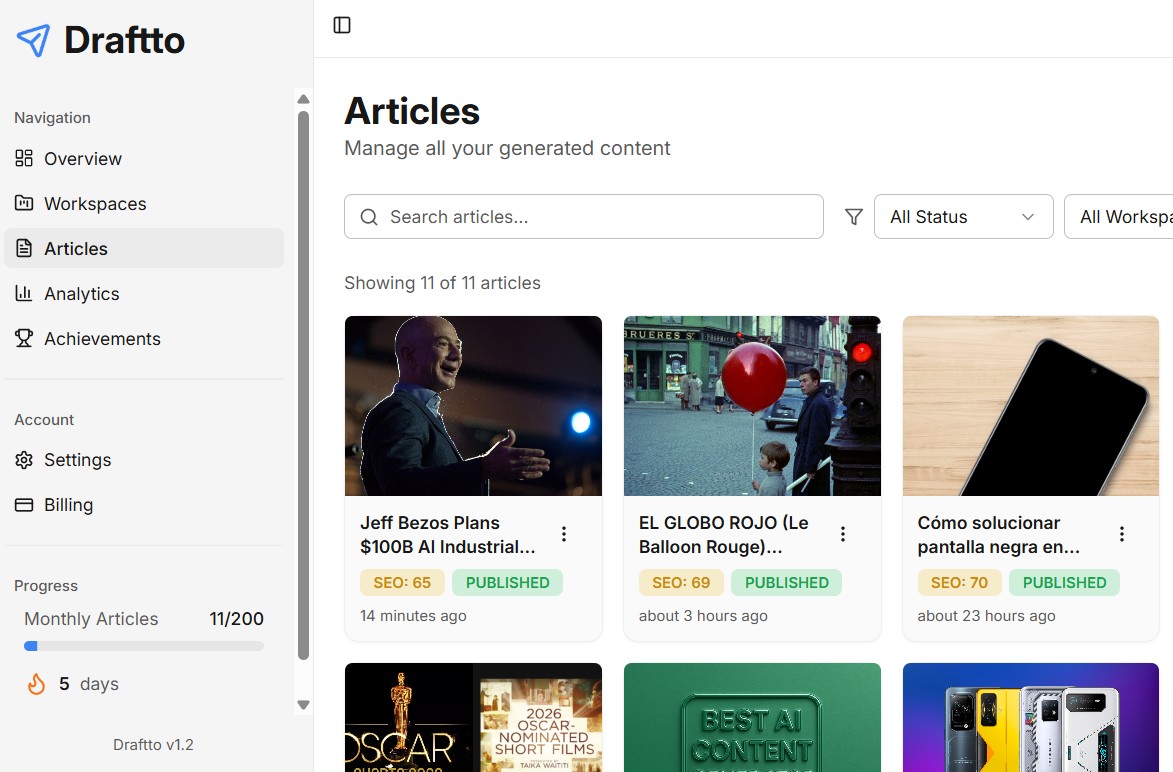Click the Search articles input field
The image size is (1173, 772).
(x=584, y=217)
